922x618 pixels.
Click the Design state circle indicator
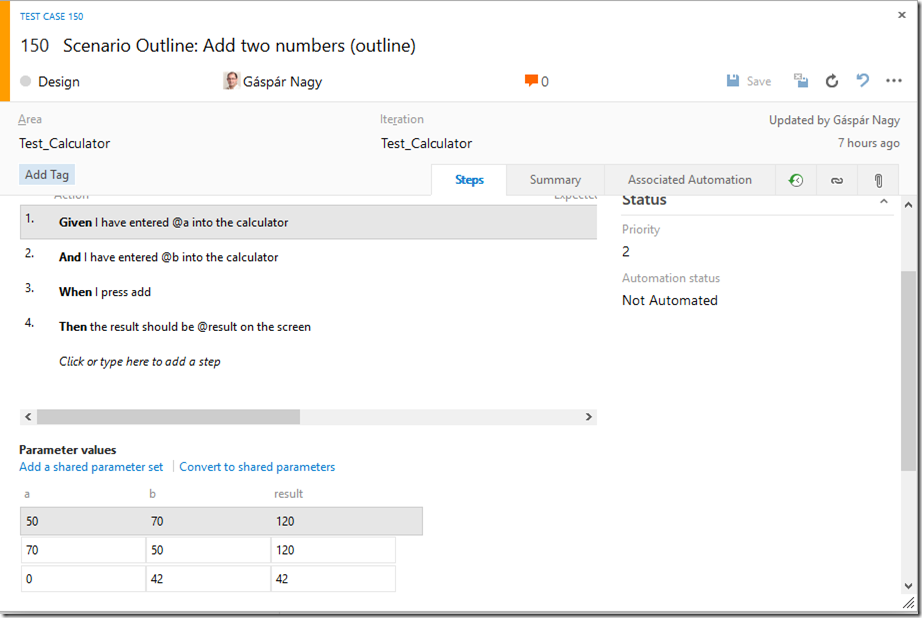25,81
